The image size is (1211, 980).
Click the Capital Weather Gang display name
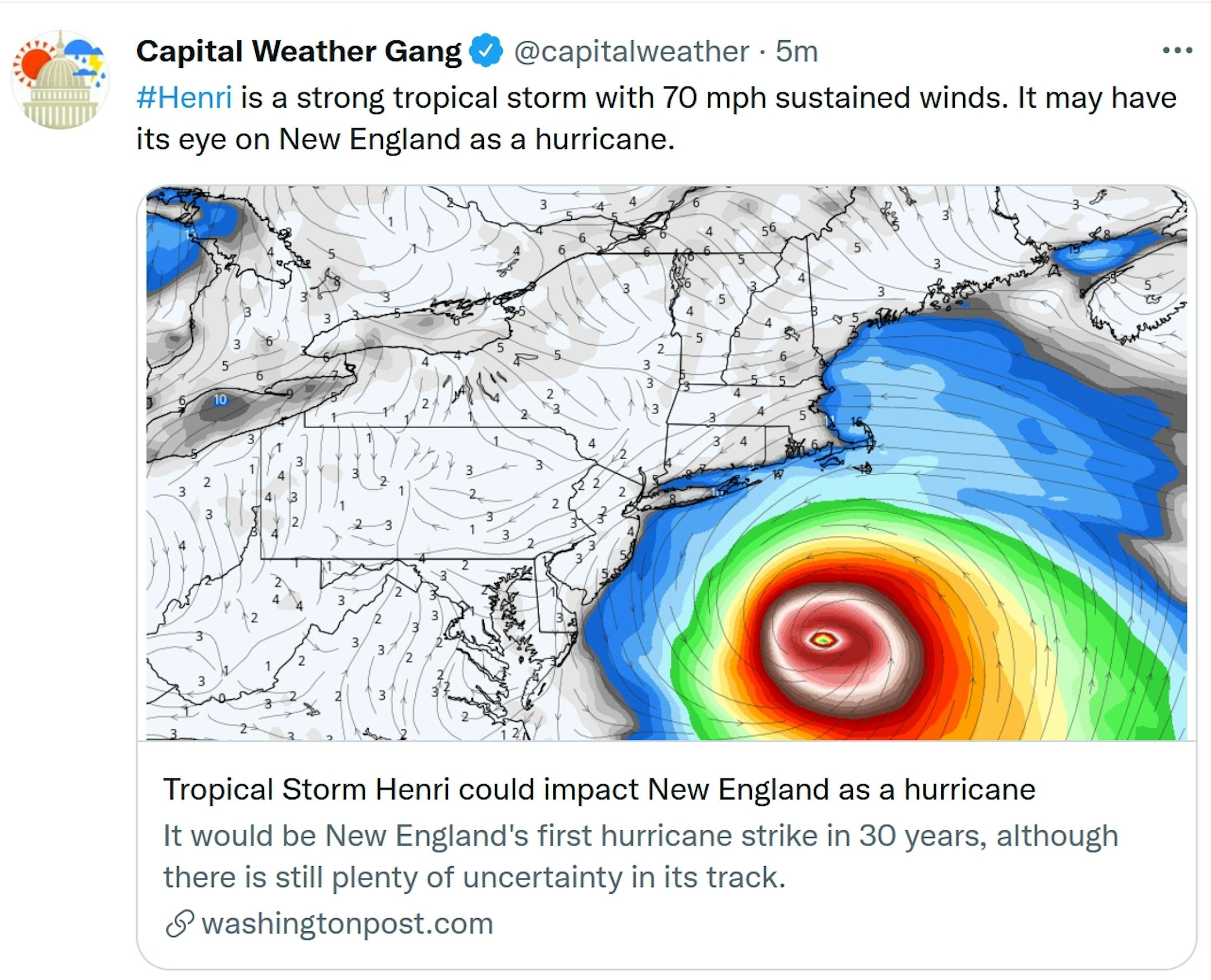[x=298, y=52]
